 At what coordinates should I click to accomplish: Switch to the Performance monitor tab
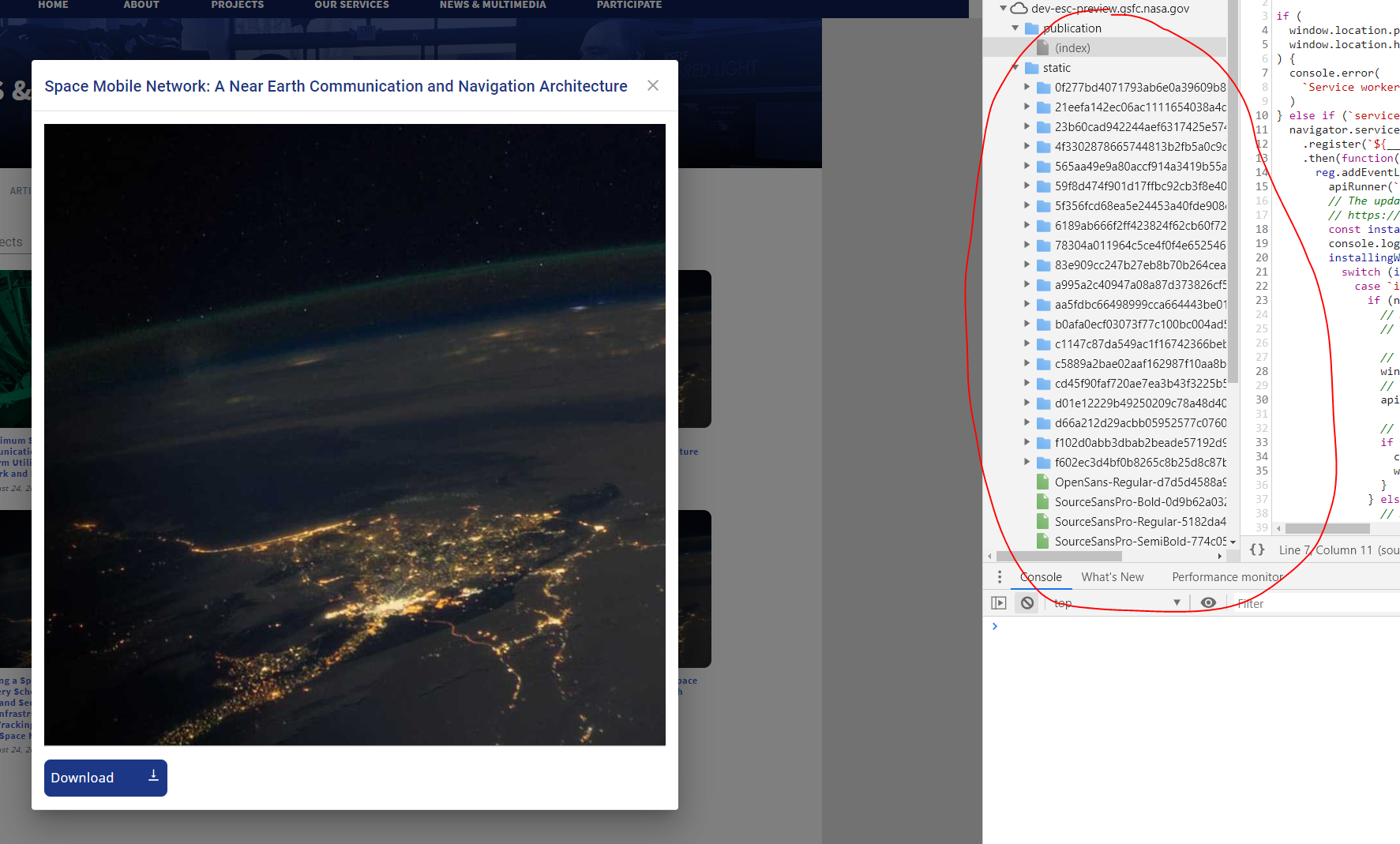point(1227,576)
